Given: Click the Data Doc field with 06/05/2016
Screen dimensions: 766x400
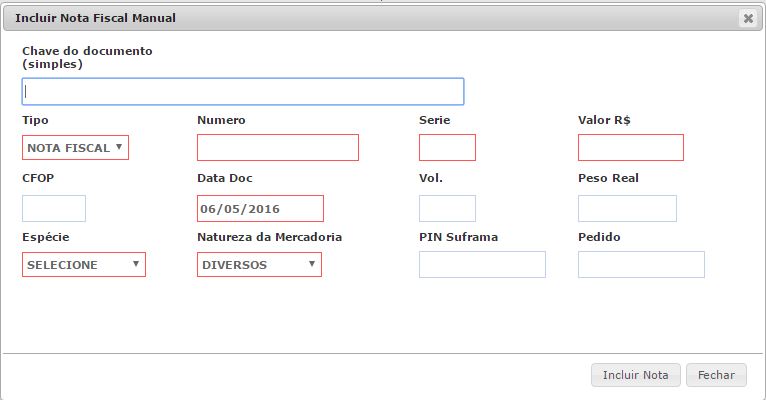Looking at the screenshot, I should click(260, 208).
